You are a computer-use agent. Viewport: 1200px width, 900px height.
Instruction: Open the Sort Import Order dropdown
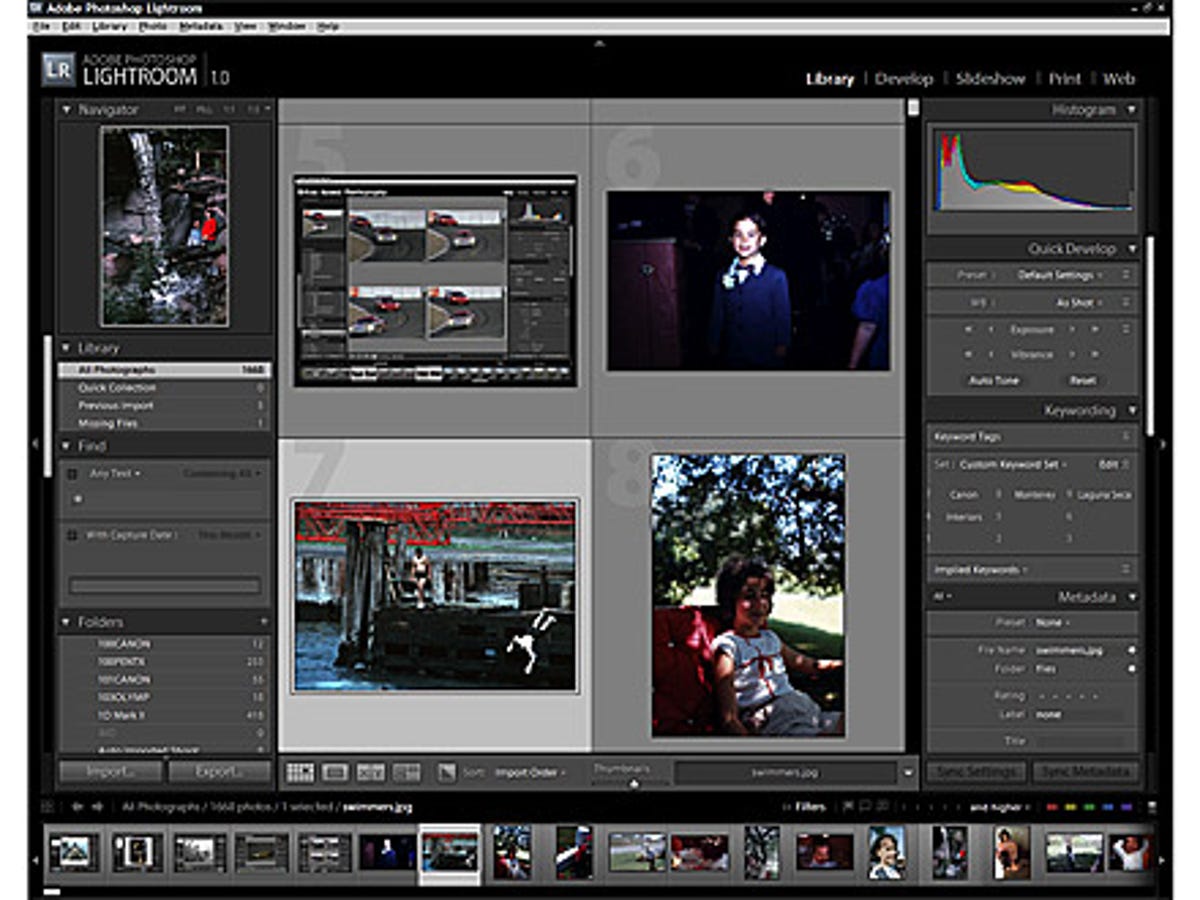pyautogui.click(x=529, y=773)
